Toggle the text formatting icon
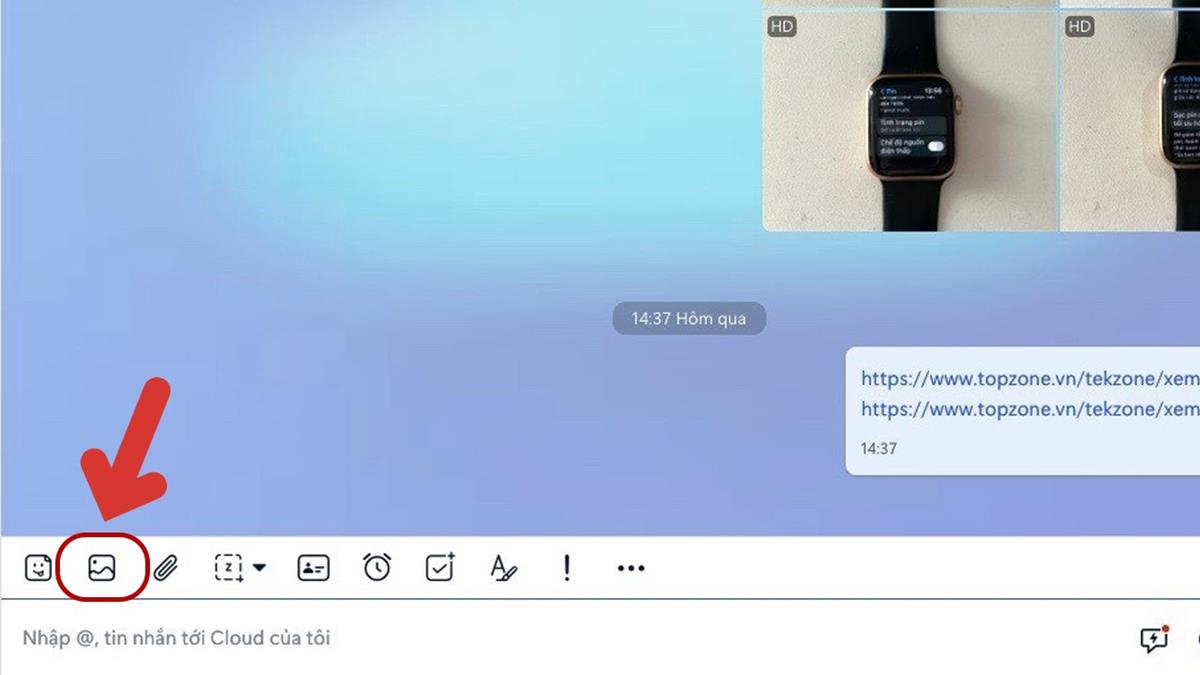The width and height of the screenshot is (1200, 675). pyautogui.click(x=503, y=568)
